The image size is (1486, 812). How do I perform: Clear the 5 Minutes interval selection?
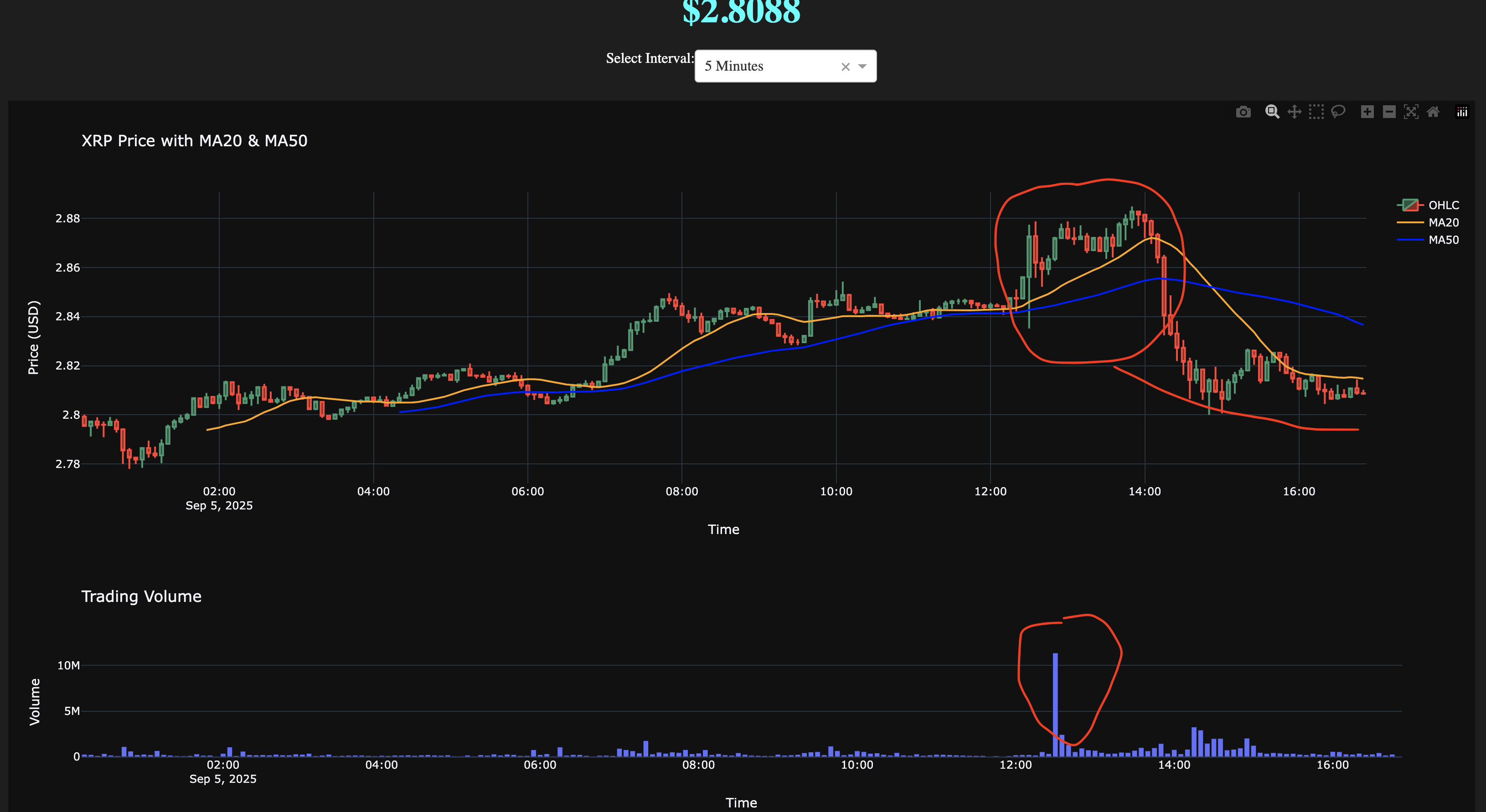tap(845, 67)
